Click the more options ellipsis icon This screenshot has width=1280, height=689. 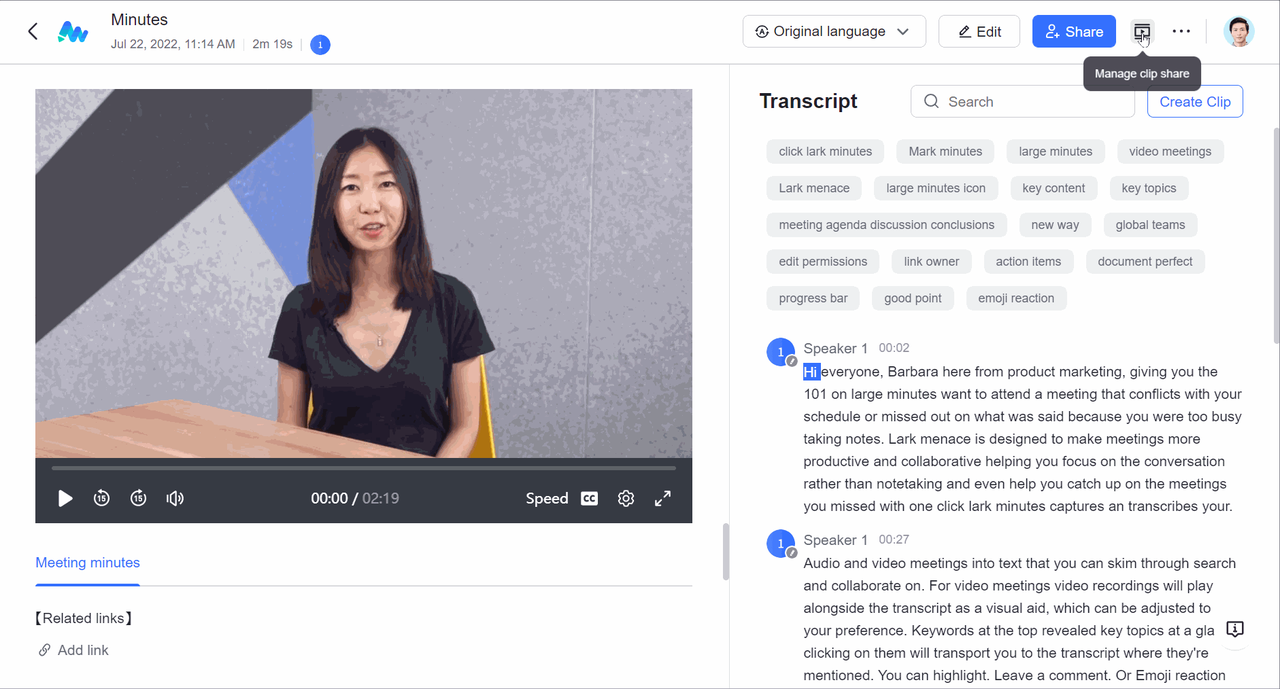[x=1181, y=31]
